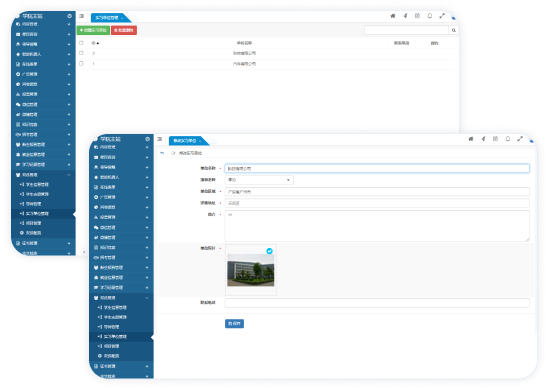Click the sidebar collapse hamburger icon in the edit form window
The width and height of the screenshot is (548, 390).
159,139
